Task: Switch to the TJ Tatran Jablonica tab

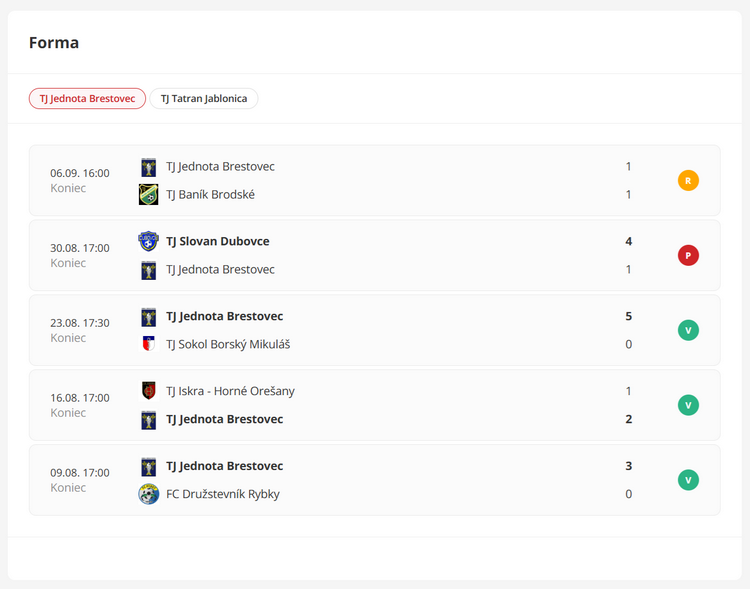Action: (x=204, y=99)
